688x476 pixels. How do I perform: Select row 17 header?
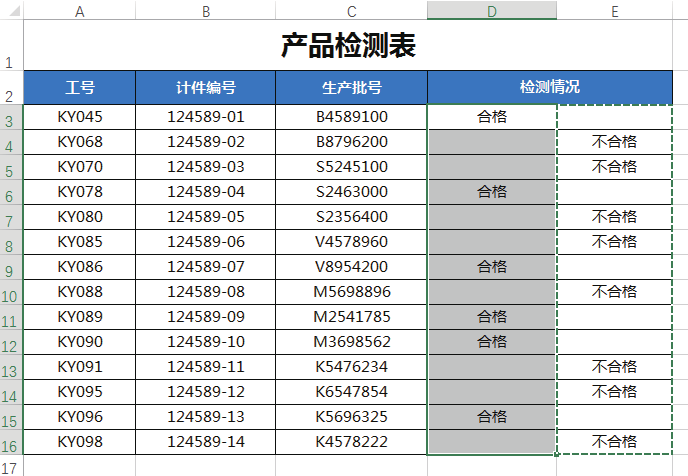coord(11,465)
